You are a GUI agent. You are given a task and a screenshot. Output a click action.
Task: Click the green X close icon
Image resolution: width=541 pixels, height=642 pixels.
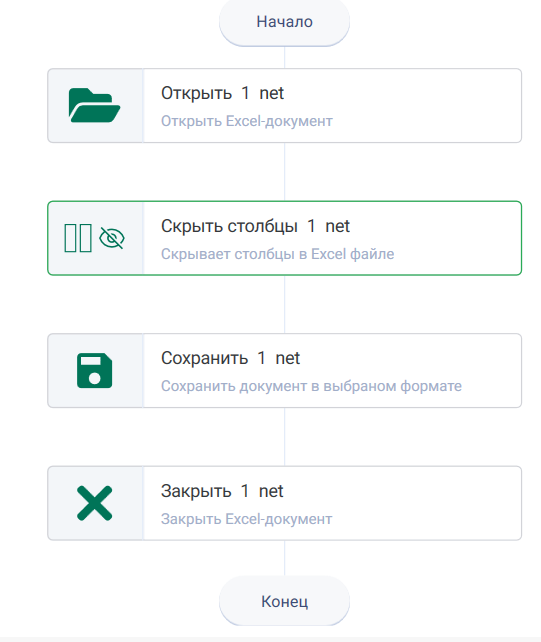(95, 503)
